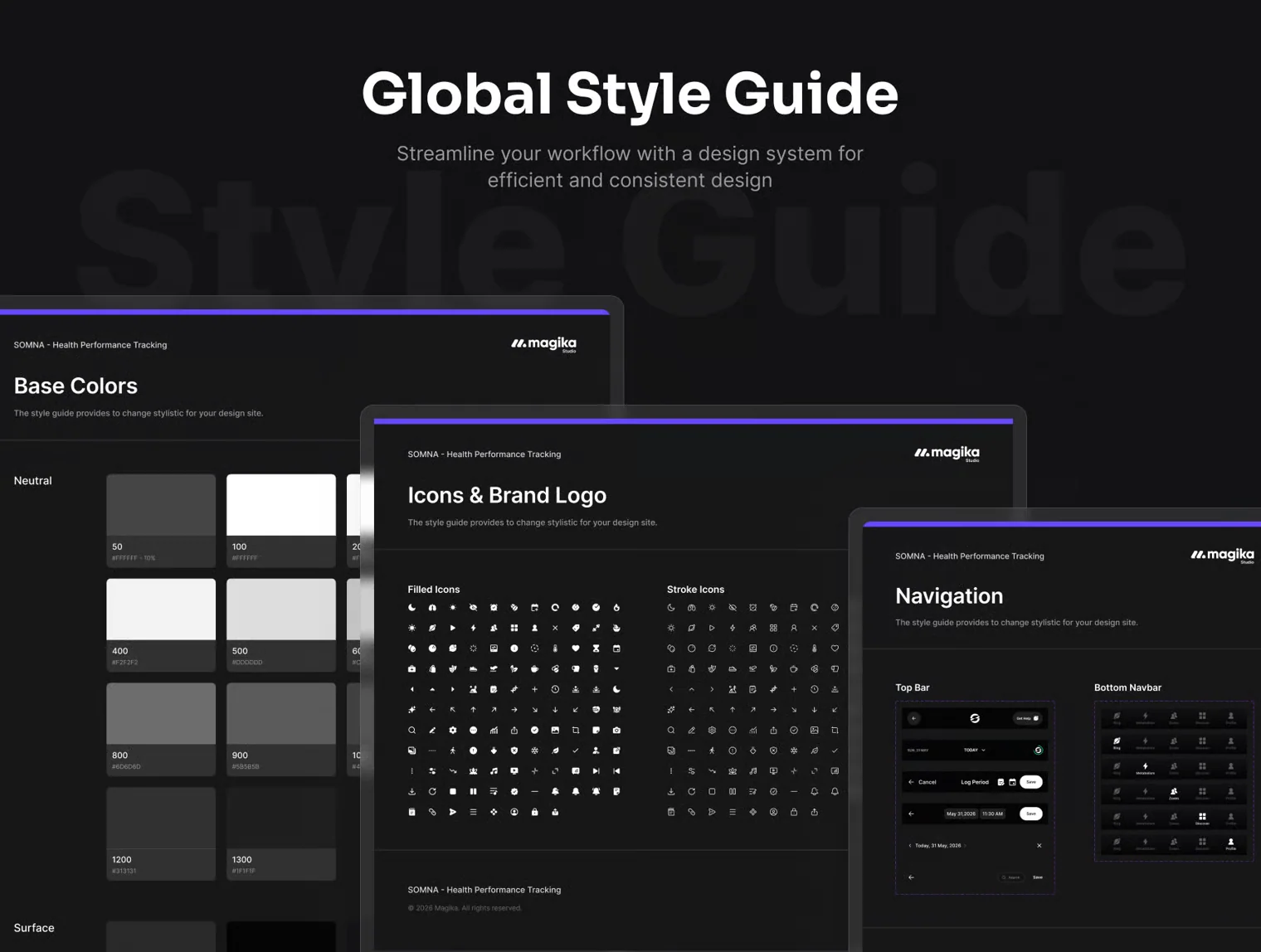This screenshot has height=952, width=1261.
Task: Open the TODAY dropdown in Top Bar
Action: click(x=974, y=750)
